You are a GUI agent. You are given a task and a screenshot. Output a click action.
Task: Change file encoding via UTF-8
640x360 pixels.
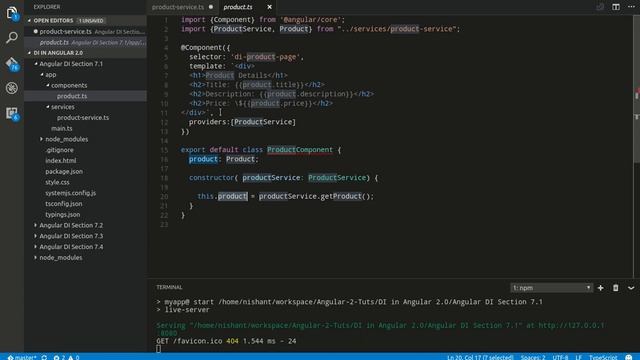tap(560, 357)
